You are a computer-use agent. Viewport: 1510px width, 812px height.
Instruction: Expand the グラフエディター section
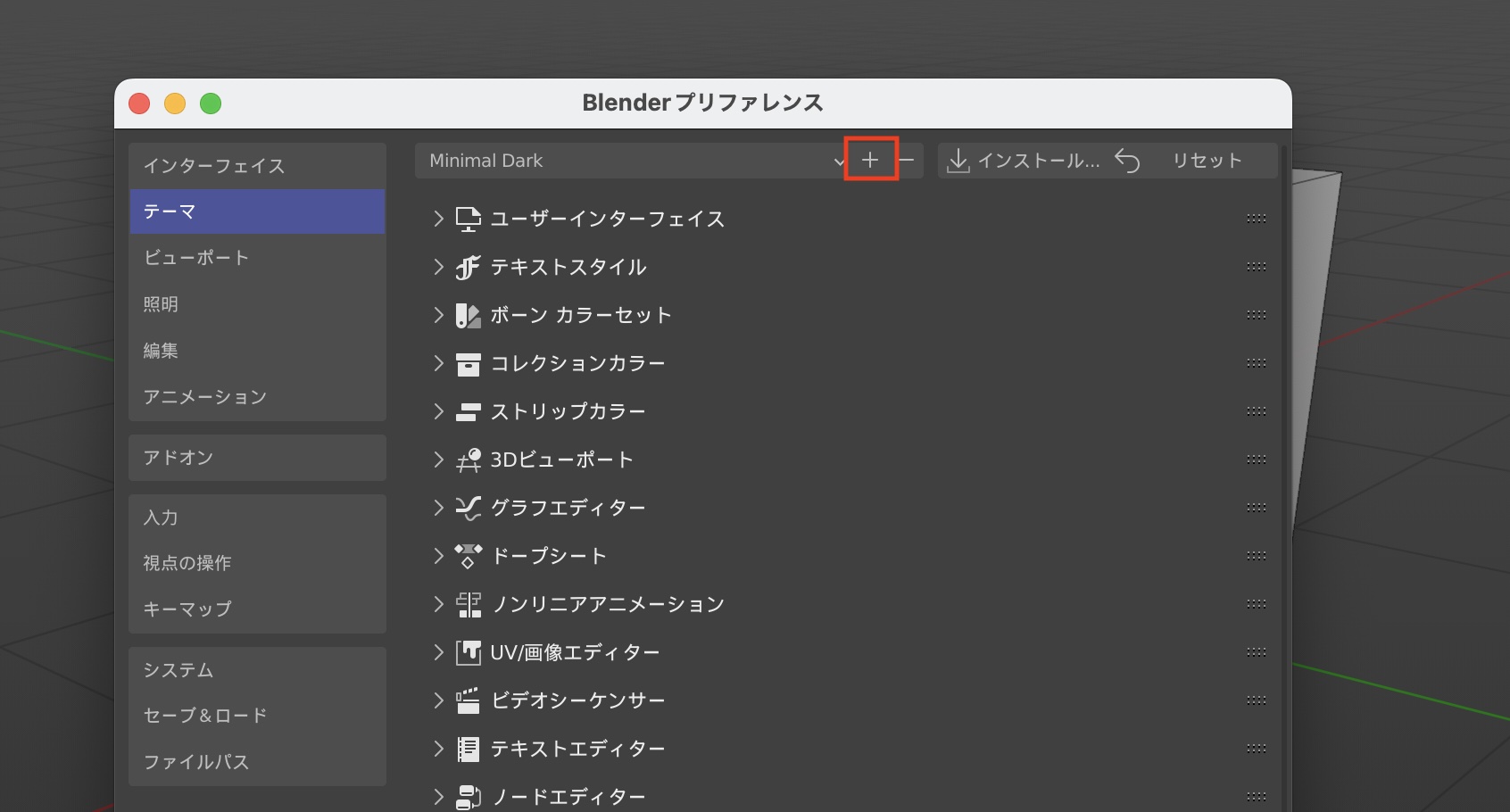point(438,508)
